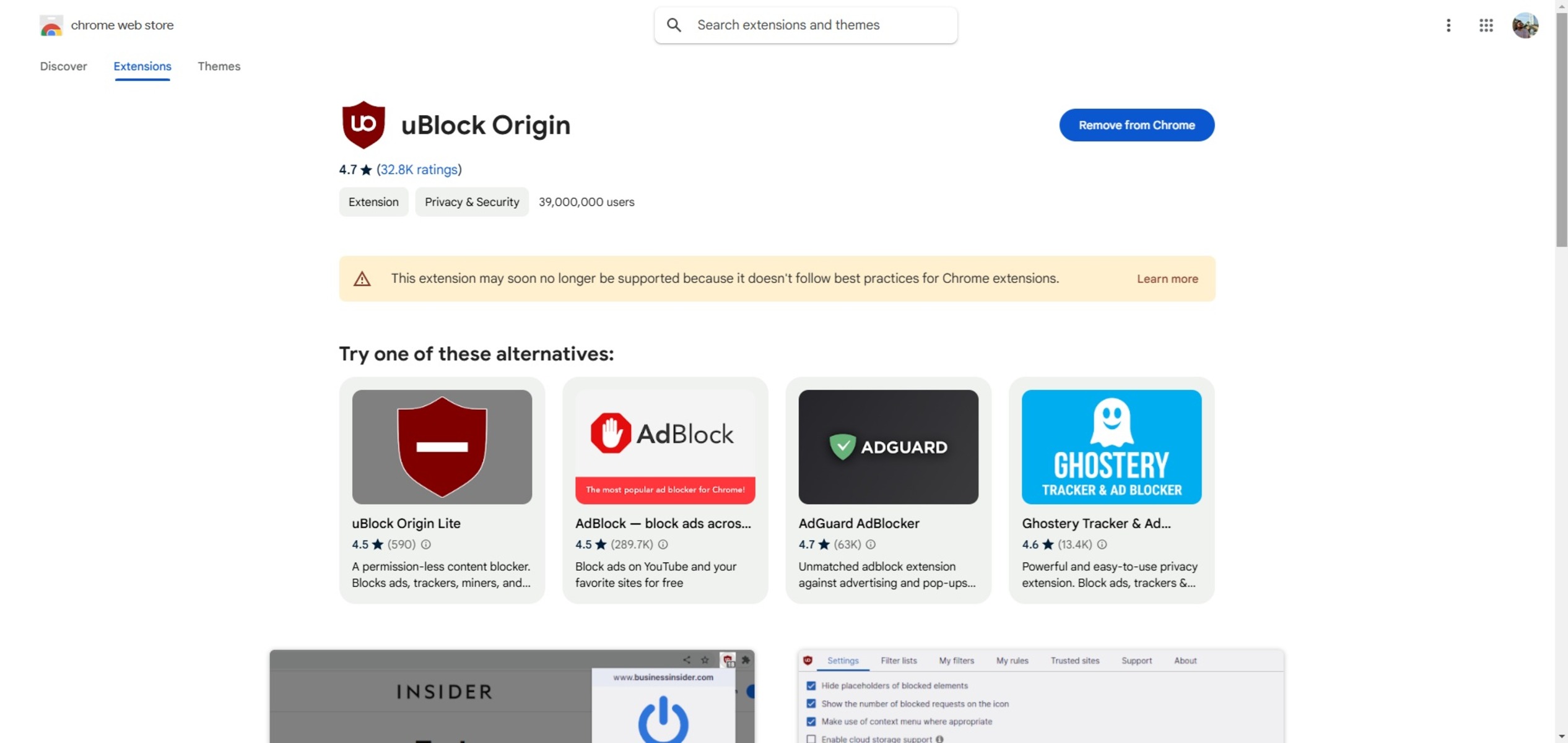Click AdBlock — block ads title
The image size is (1568, 743).
tap(663, 523)
